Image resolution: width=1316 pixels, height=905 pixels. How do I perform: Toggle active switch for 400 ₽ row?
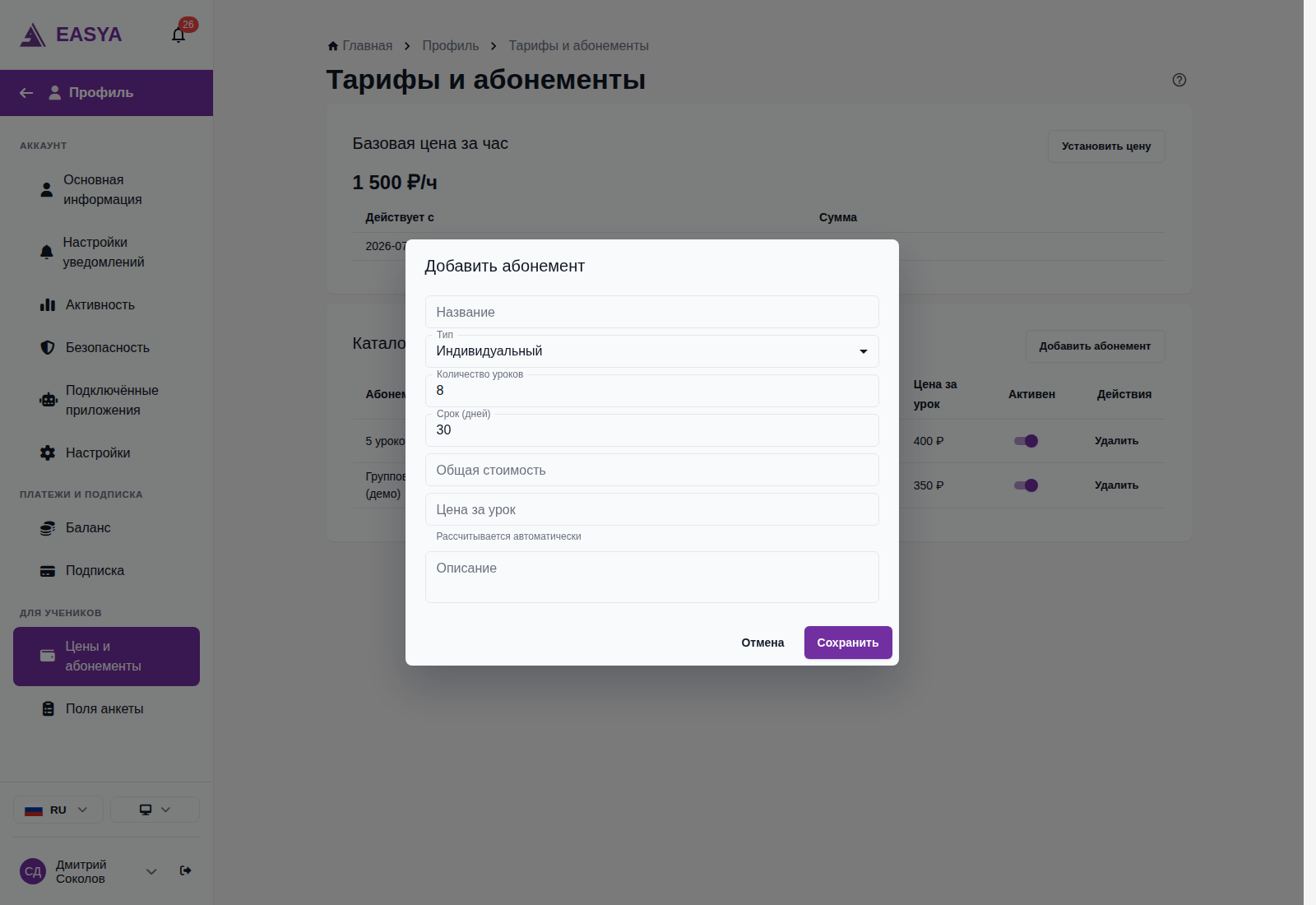pos(1026,441)
